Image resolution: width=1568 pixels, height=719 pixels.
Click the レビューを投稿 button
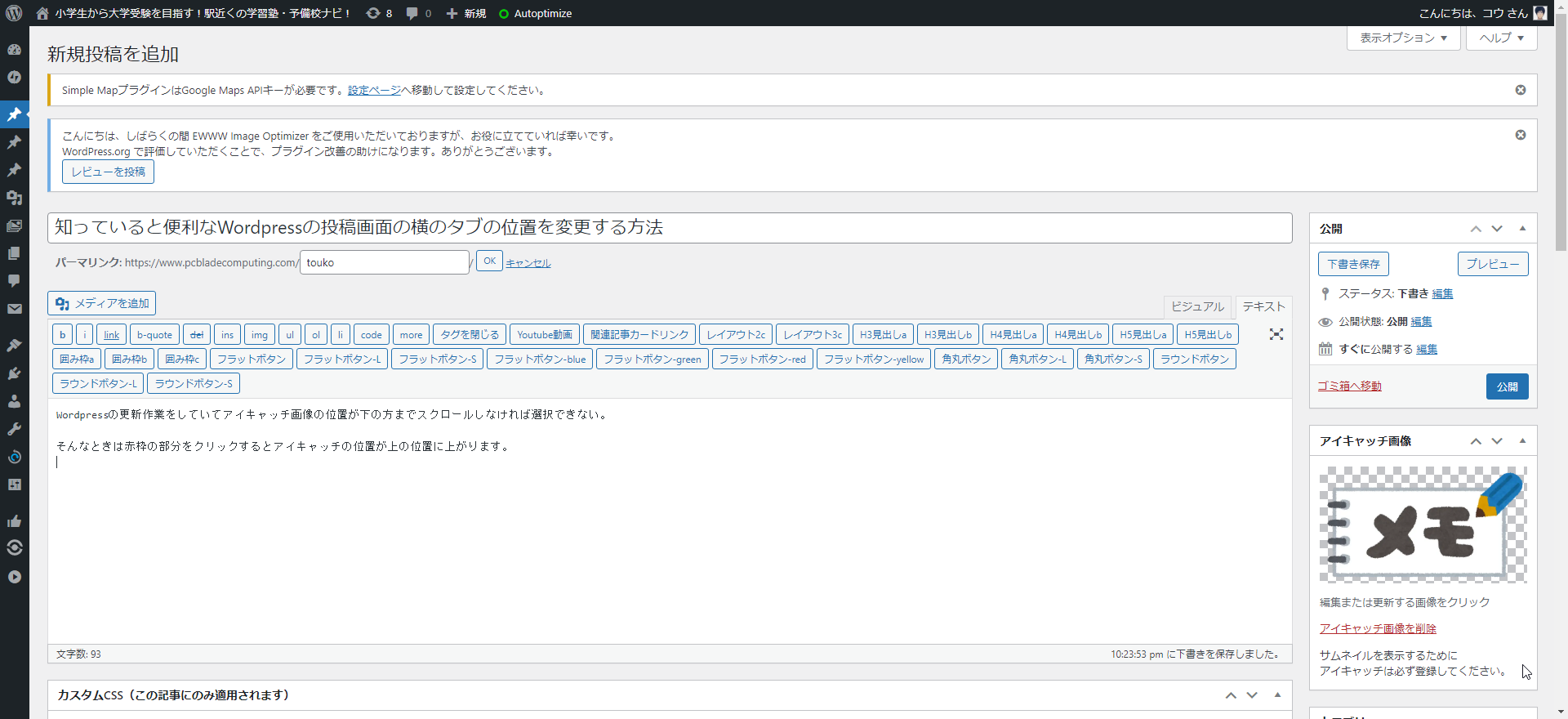(108, 172)
